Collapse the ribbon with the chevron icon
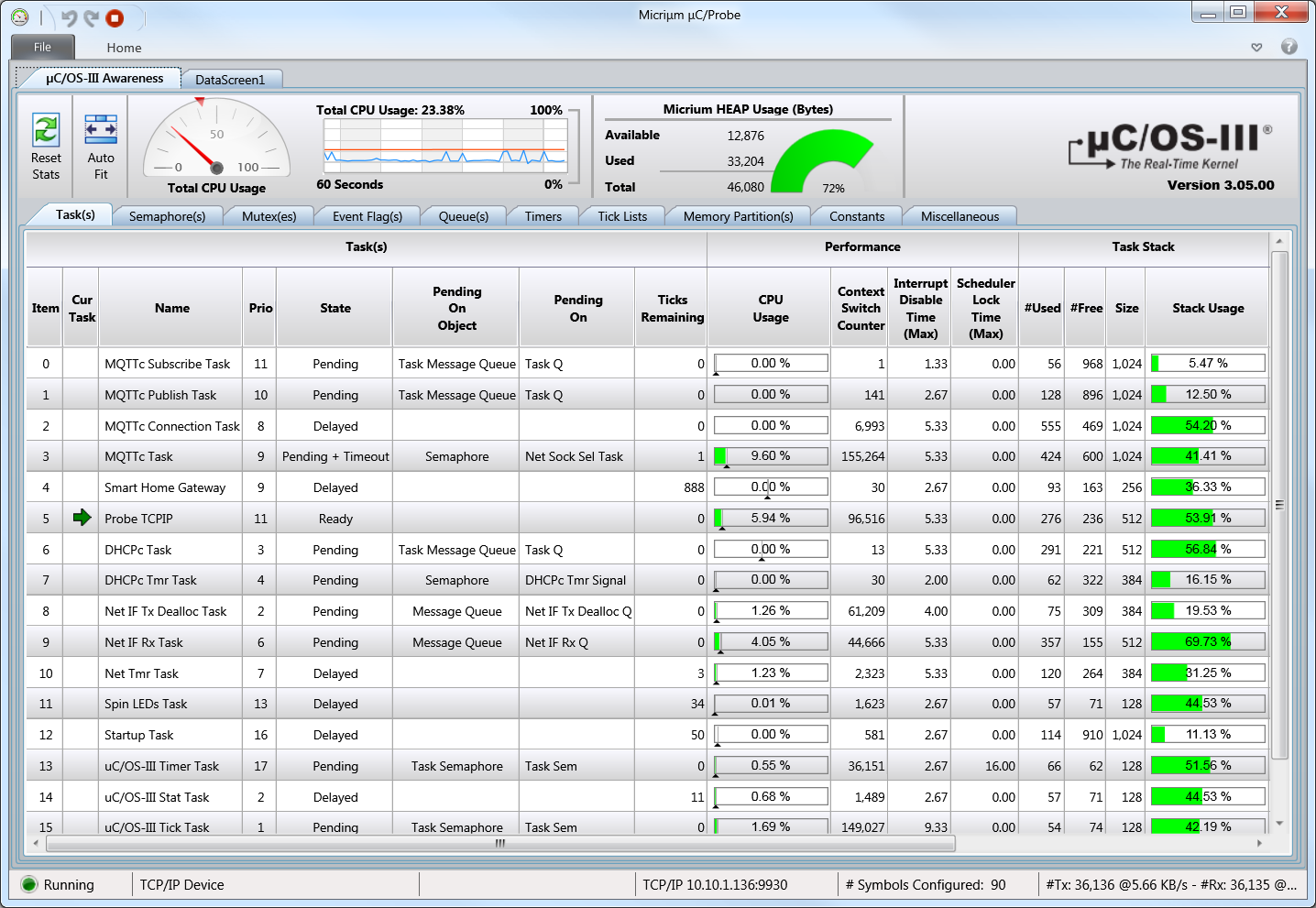The image size is (1316, 908). pos(1256,48)
